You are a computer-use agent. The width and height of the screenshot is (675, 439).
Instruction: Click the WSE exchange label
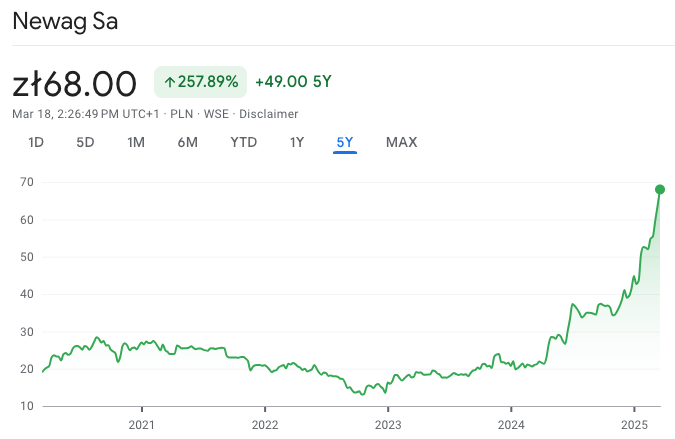pos(215,114)
